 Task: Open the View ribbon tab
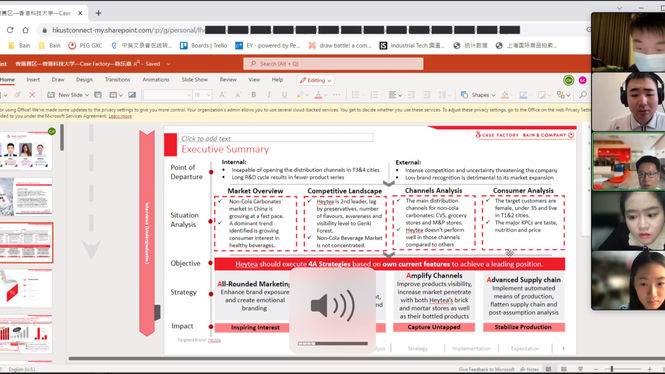[254, 80]
